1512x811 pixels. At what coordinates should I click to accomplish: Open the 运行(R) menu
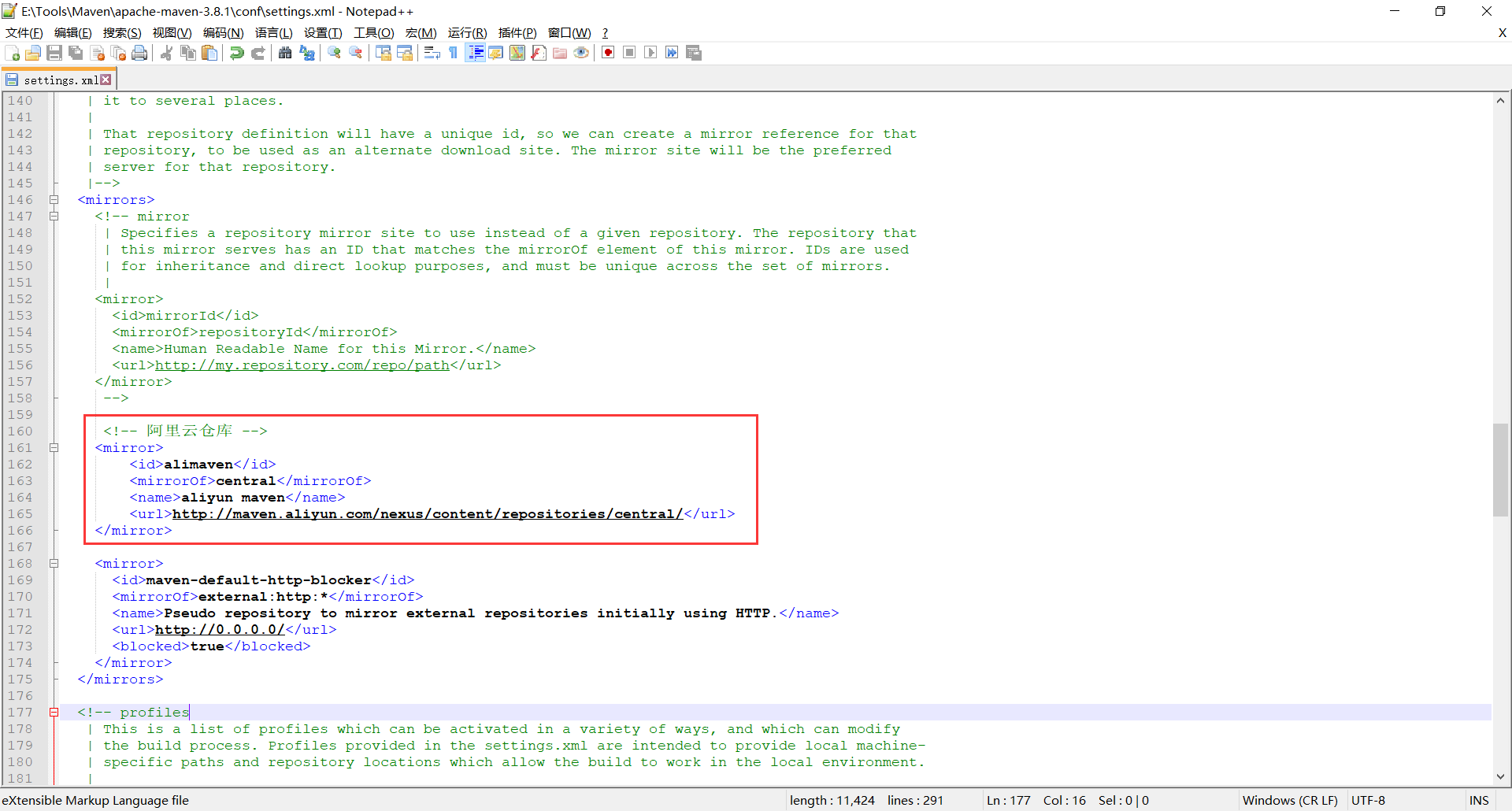[467, 32]
